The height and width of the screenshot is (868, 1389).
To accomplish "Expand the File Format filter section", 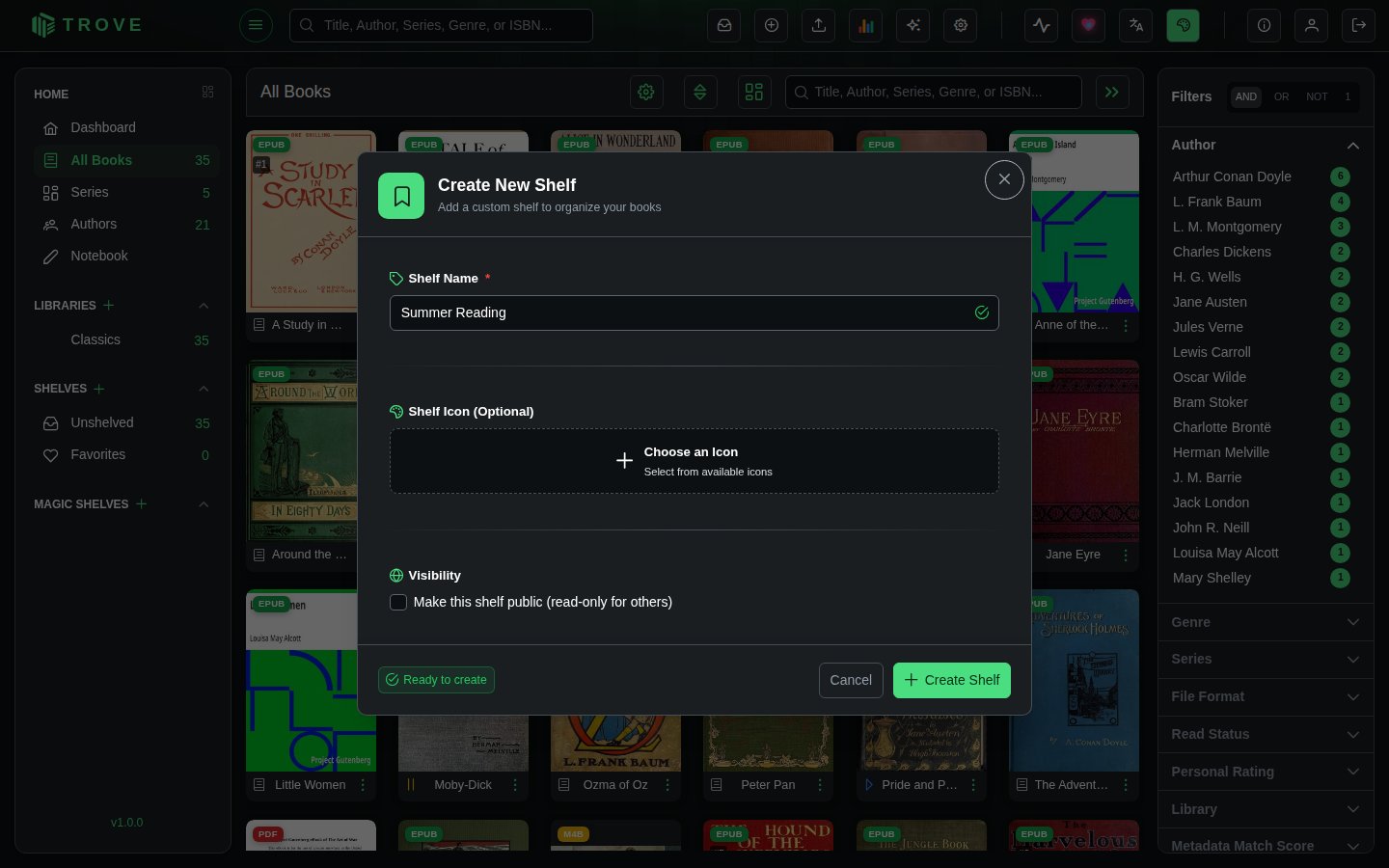I will point(1266,696).
